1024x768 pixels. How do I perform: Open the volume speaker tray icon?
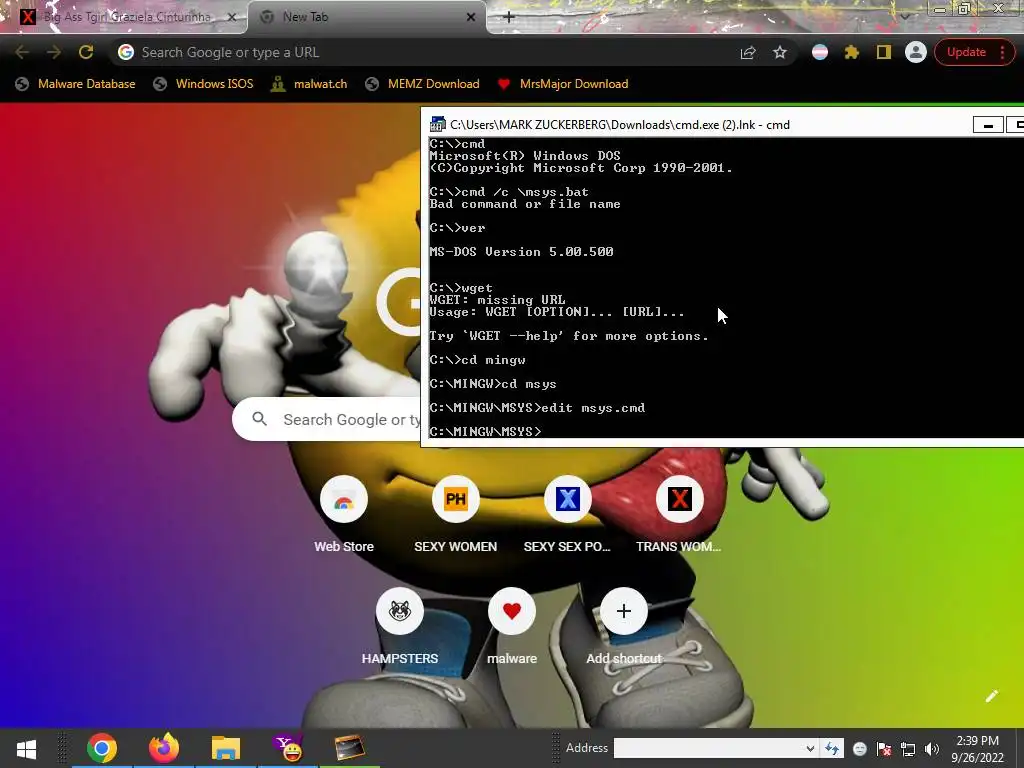point(932,749)
